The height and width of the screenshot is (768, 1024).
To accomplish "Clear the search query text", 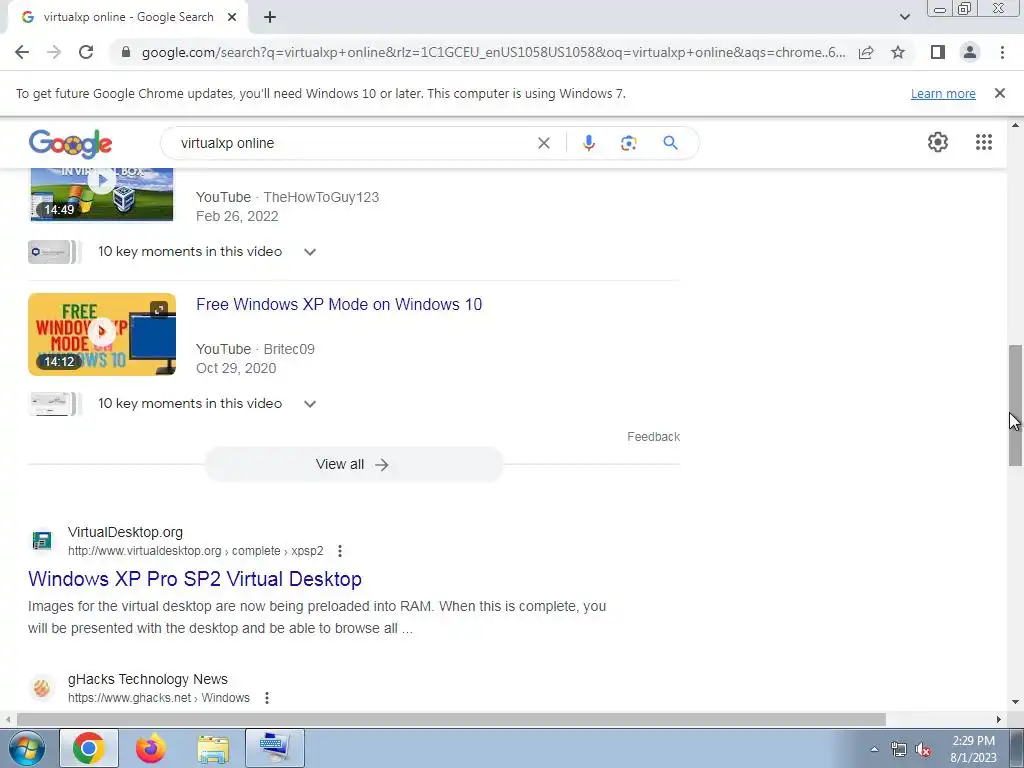I will click(543, 143).
